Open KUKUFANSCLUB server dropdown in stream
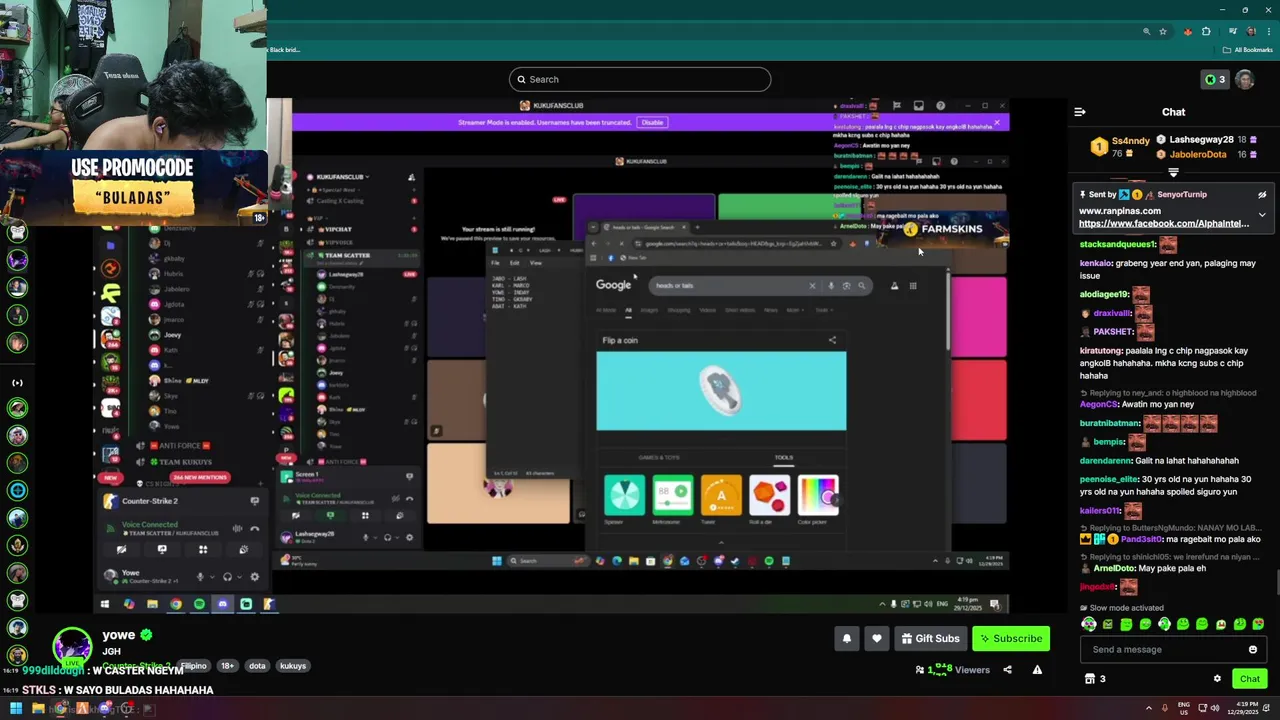Screen dimensions: 1280x720 (343, 177)
